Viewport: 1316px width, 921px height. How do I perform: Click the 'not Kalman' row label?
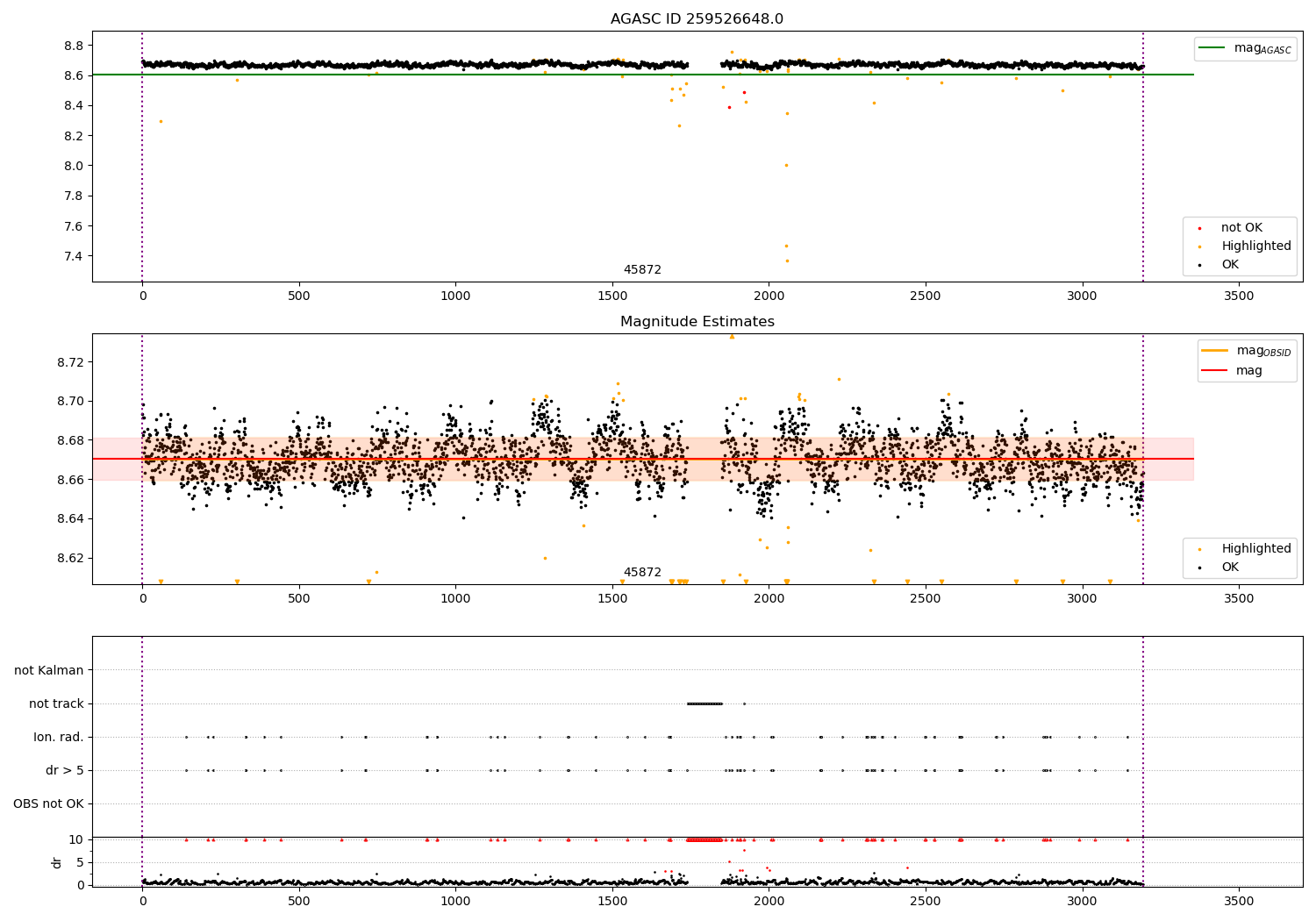point(49,670)
